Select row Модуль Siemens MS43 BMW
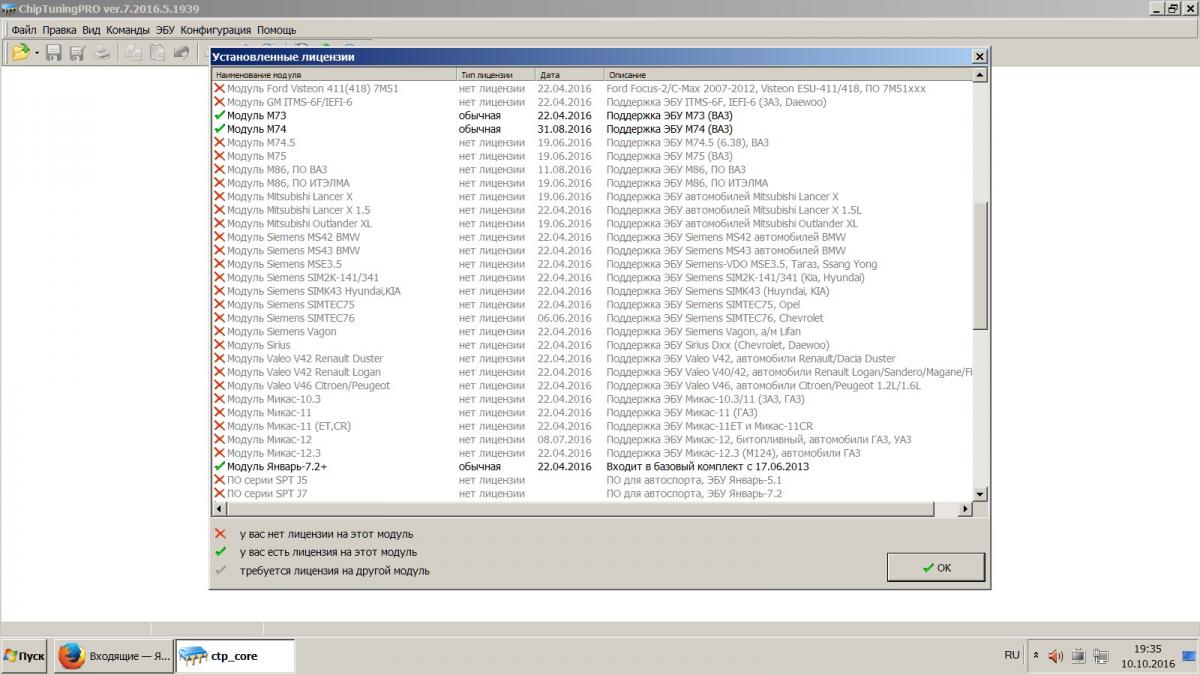This screenshot has height=675, width=1200. [592, 250]
